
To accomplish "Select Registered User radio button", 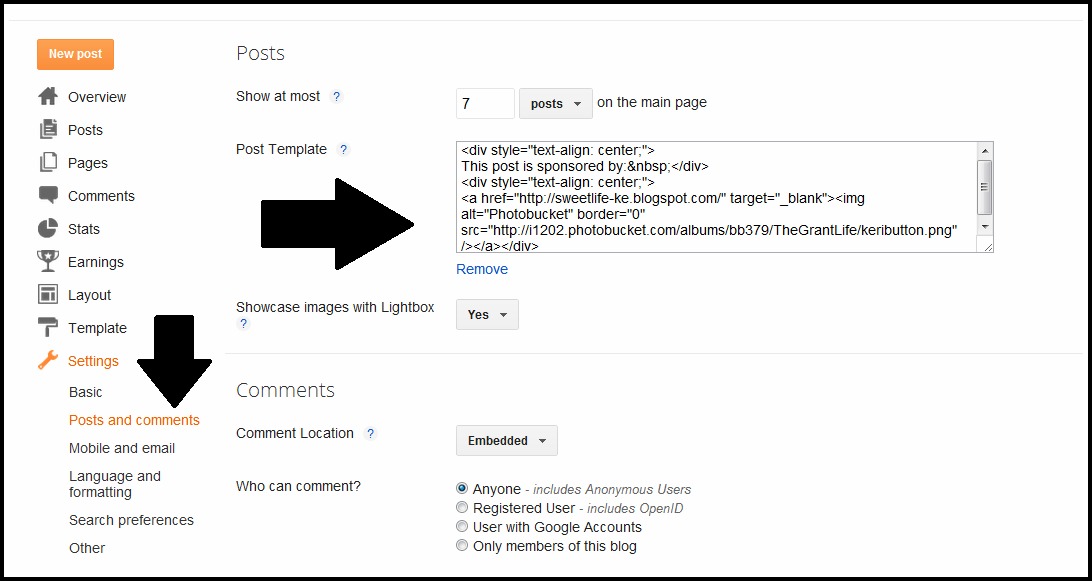I will (462, 508).
